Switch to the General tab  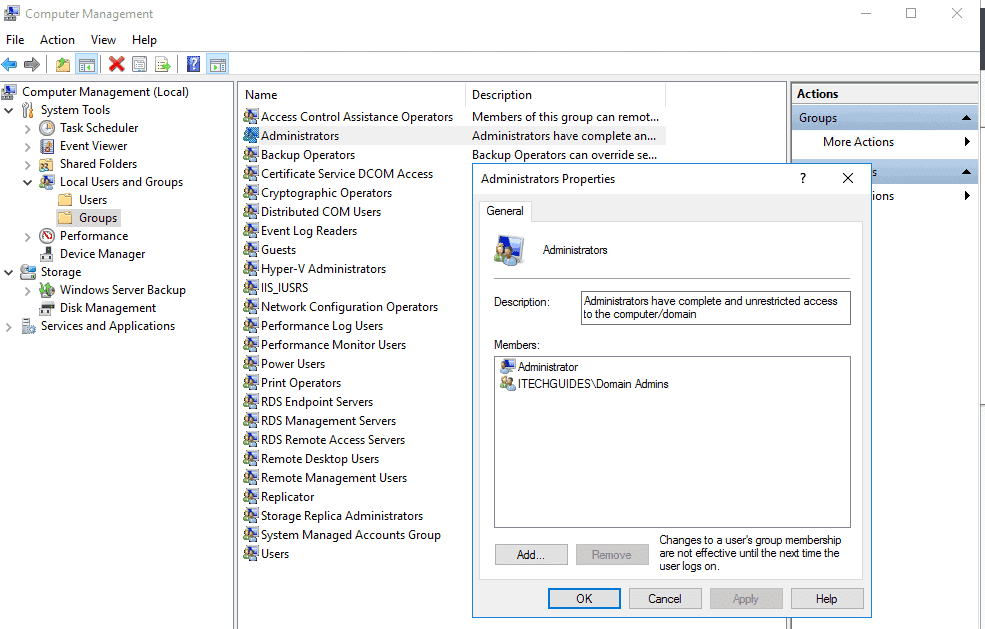(x=505, y=211)
